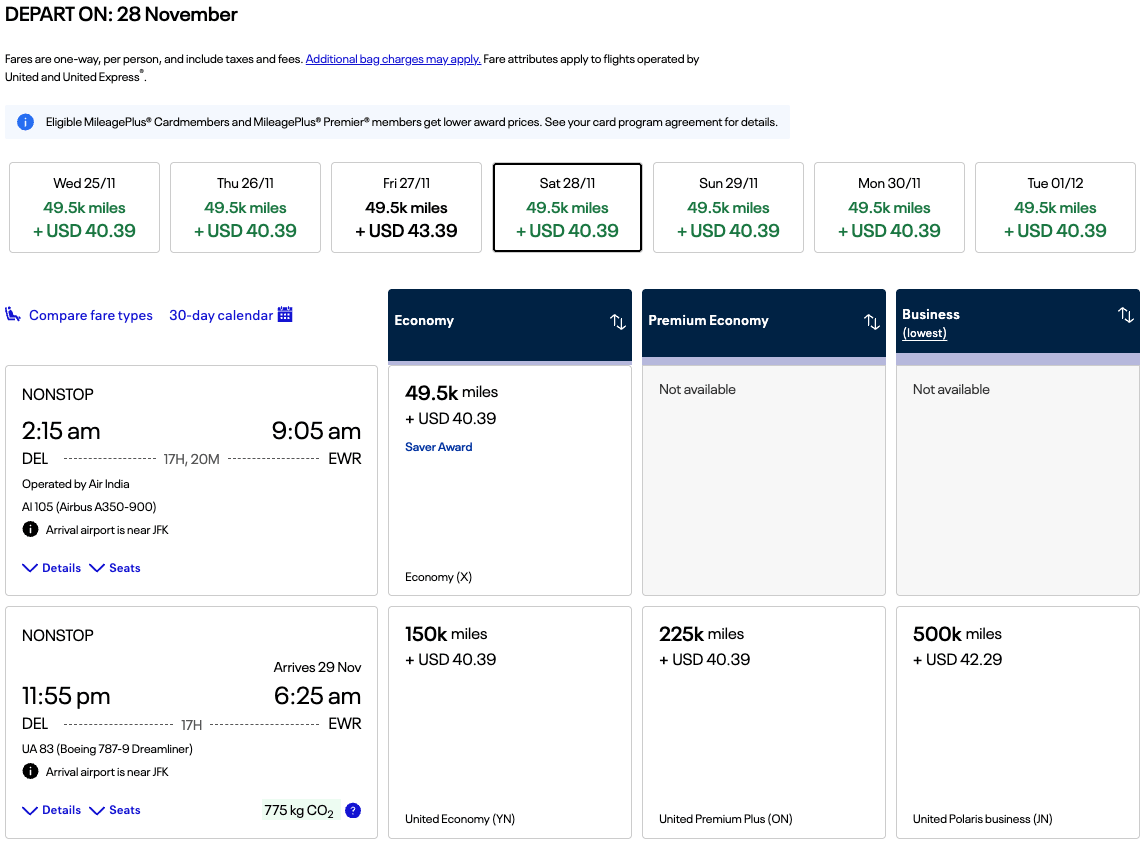Click the 17H, 20M duration text

click(x=191, y=459)
